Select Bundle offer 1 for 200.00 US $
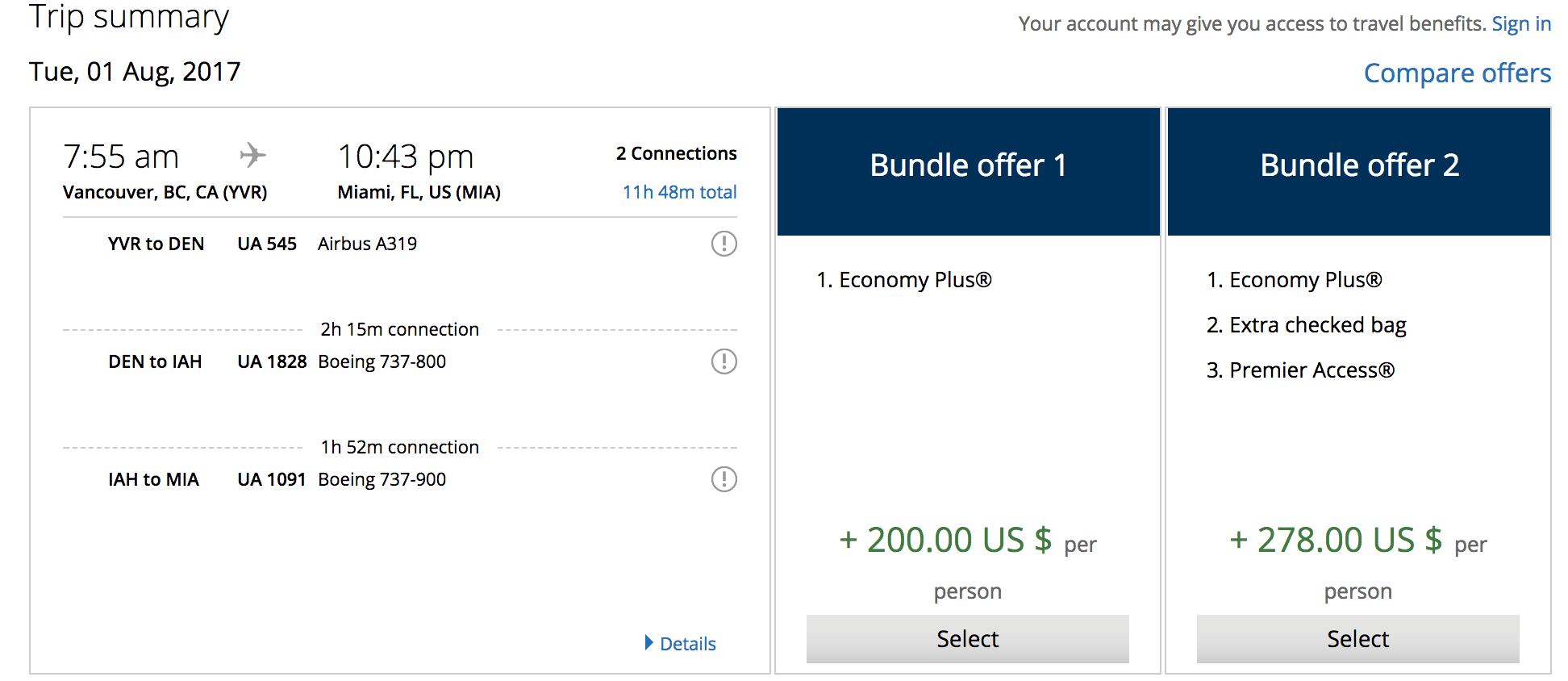 (x=967, y=639)
